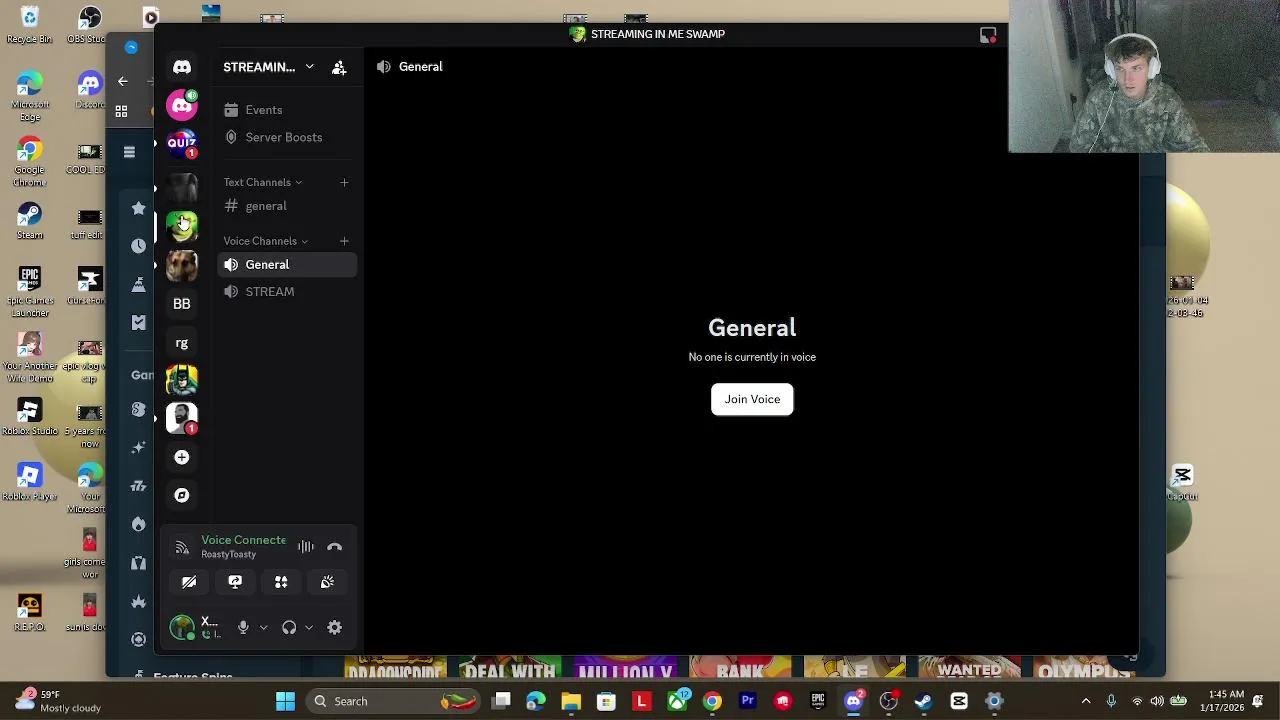Click Add a Server plus icon
The width and height of the screenshot is (1280, 720).
pyautogui.click(x=182, y=457)
